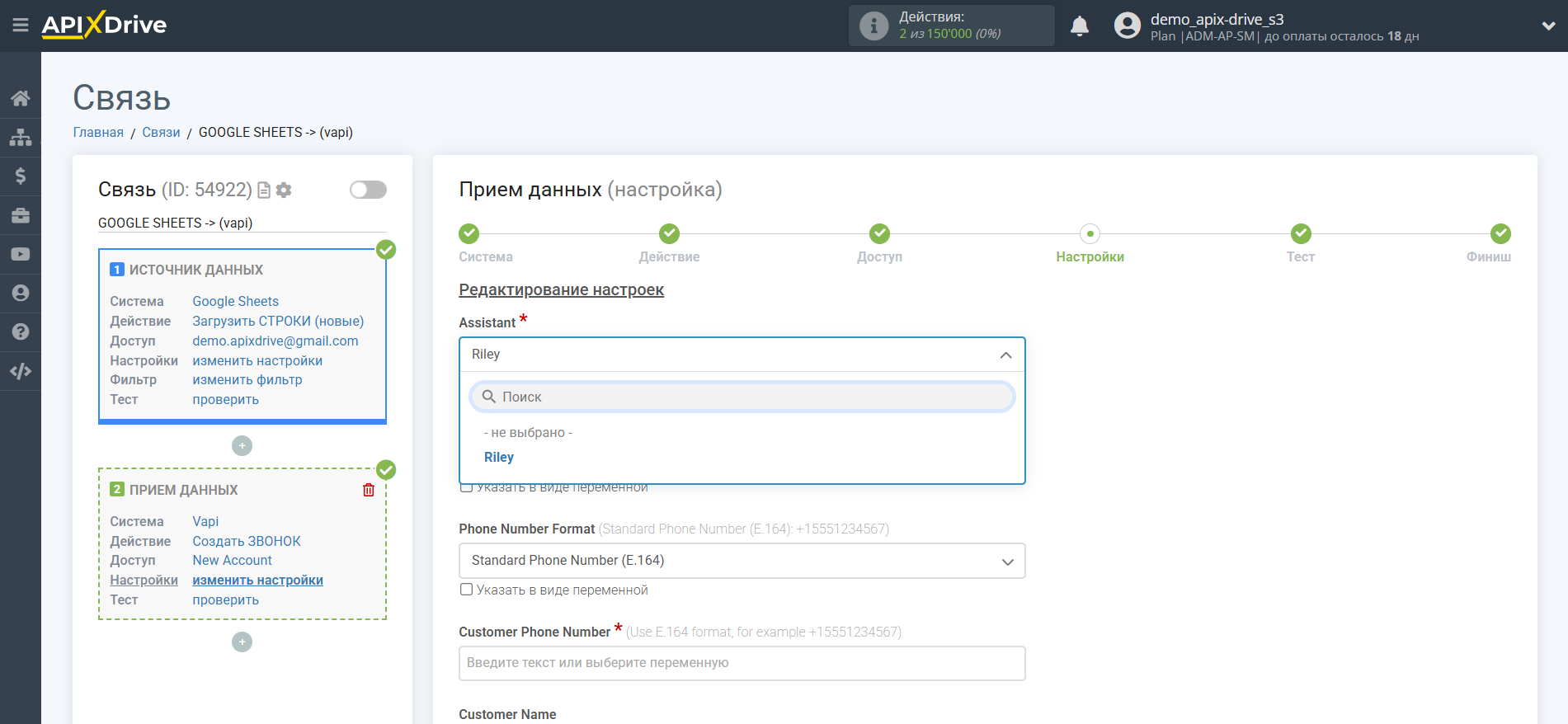The width and height of the screenshot is (1568, 724).
Task: Click the actions counter panel
Action: tap(951, 26)
